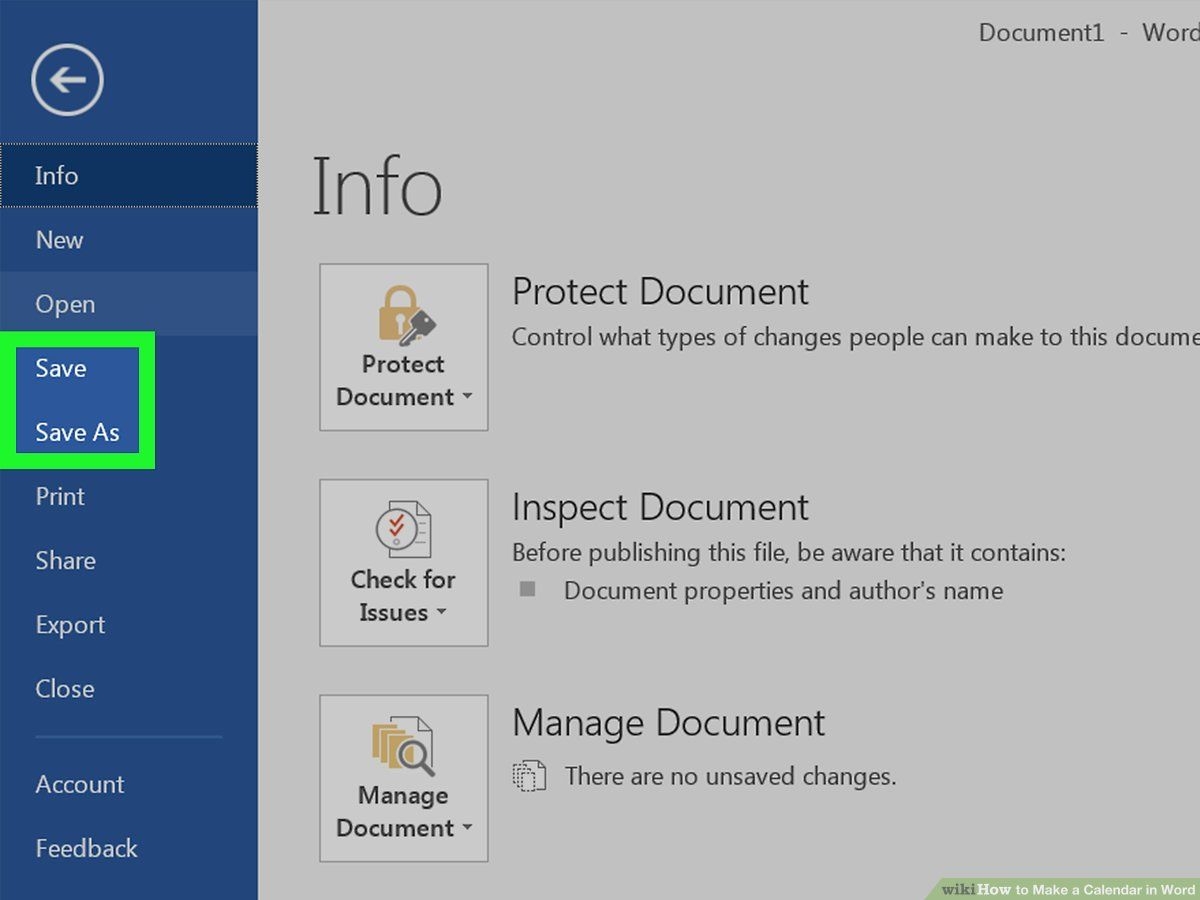1200x900 pixels.
Task: Go to Share in the sidebar
Action: tap(129, 560)
